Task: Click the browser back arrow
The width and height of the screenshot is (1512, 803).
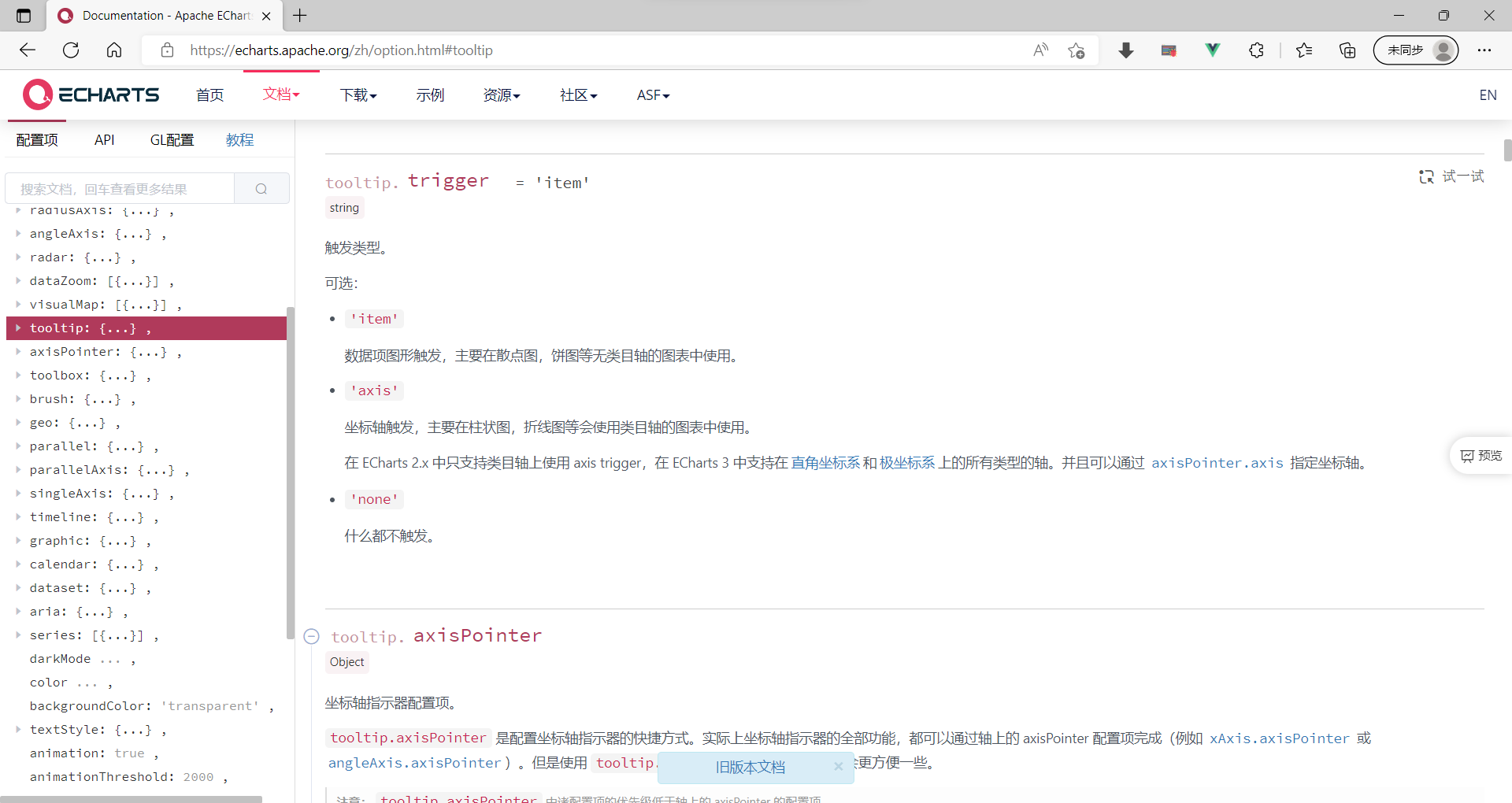Action: coord(28,50)
